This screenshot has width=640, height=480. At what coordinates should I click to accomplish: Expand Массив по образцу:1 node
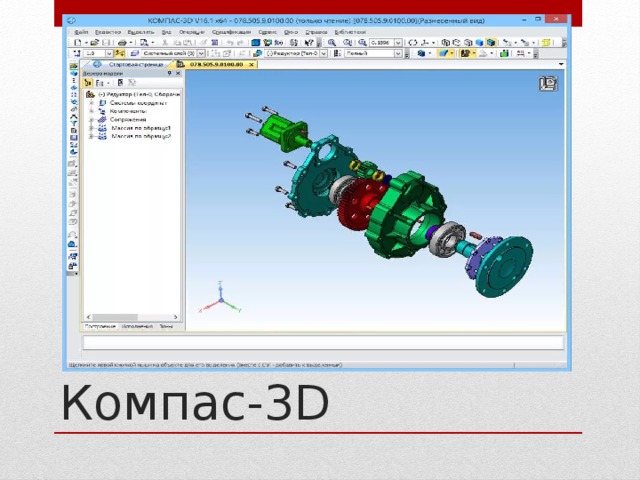[x=91, y=128]
